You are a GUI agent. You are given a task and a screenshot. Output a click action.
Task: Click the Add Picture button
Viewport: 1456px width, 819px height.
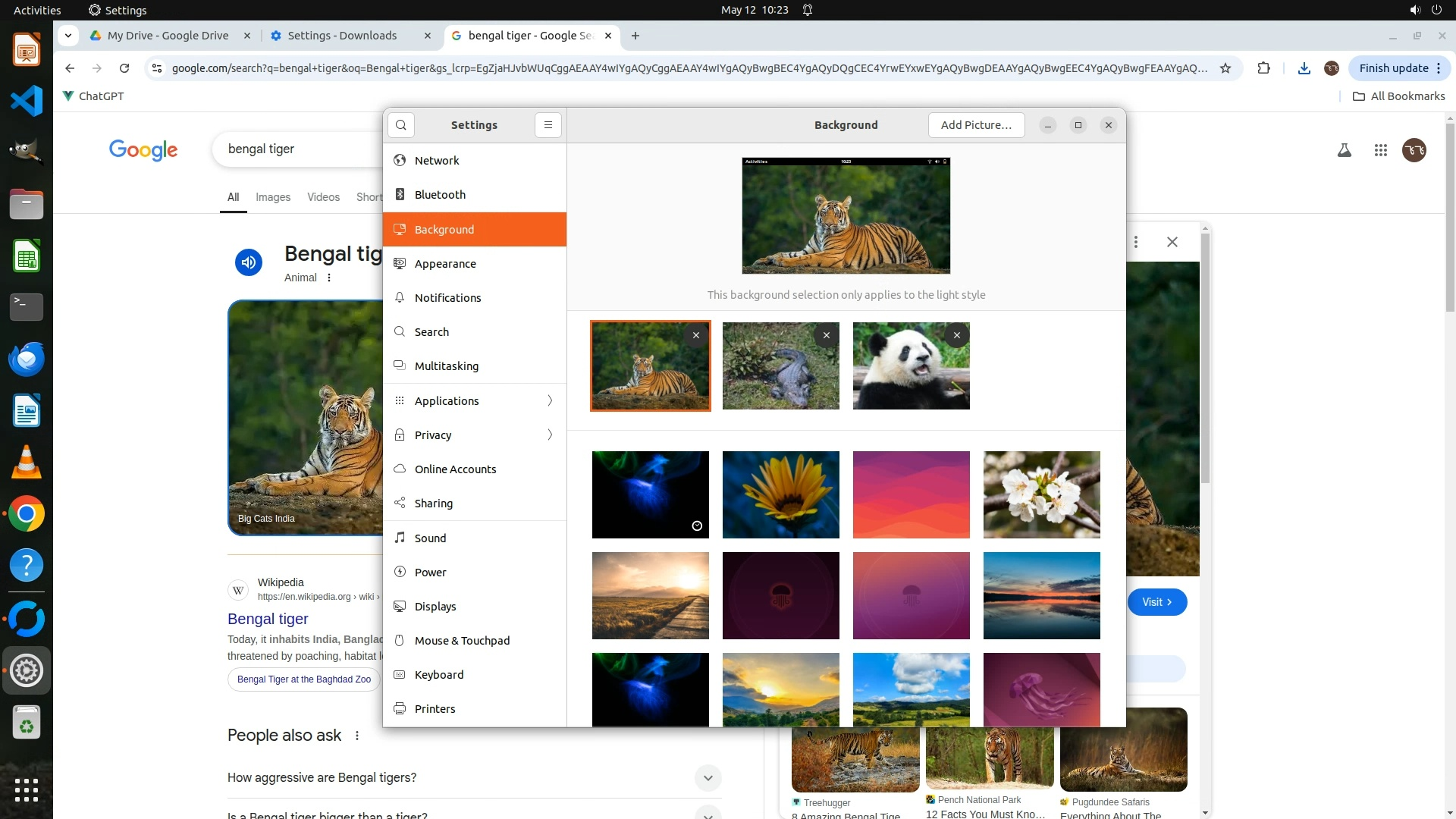pos(976,125)
